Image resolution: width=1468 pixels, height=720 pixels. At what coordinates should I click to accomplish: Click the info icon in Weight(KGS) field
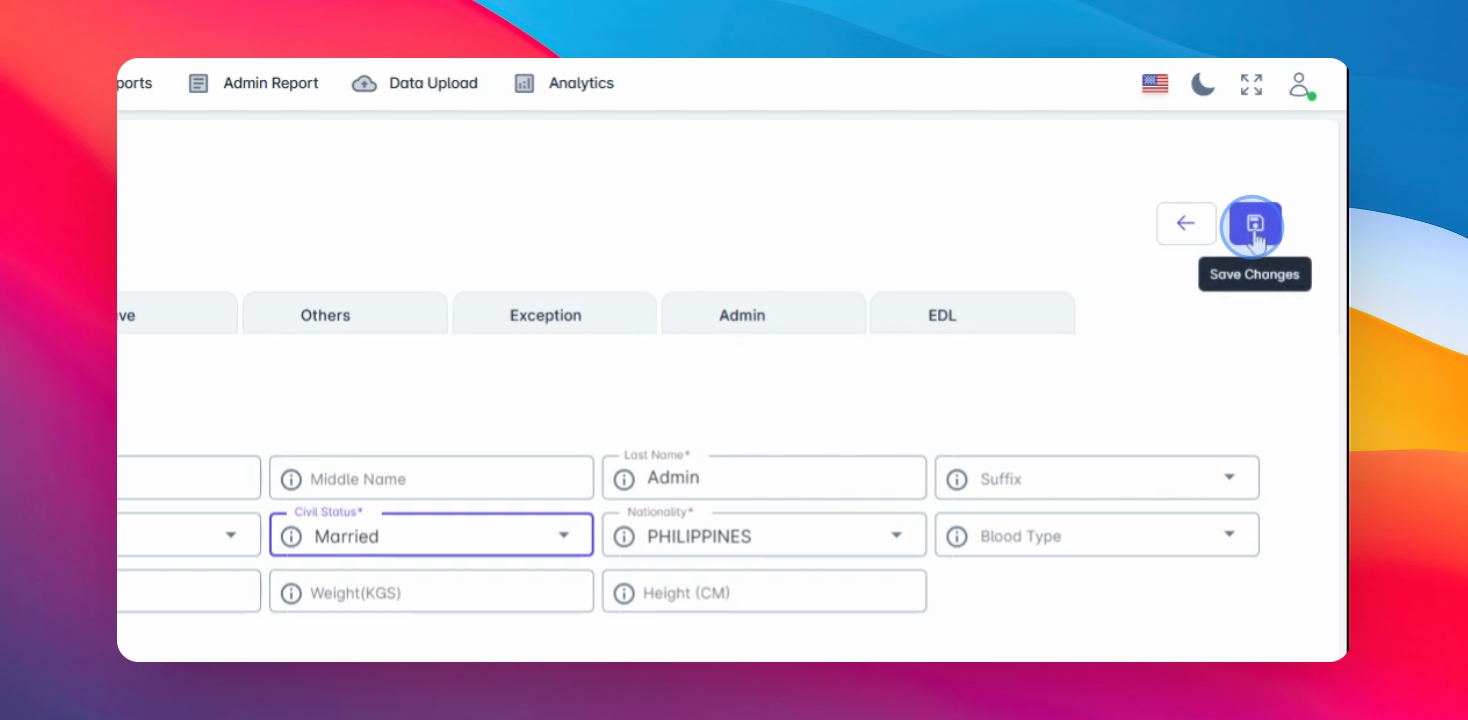click(291, 594)
